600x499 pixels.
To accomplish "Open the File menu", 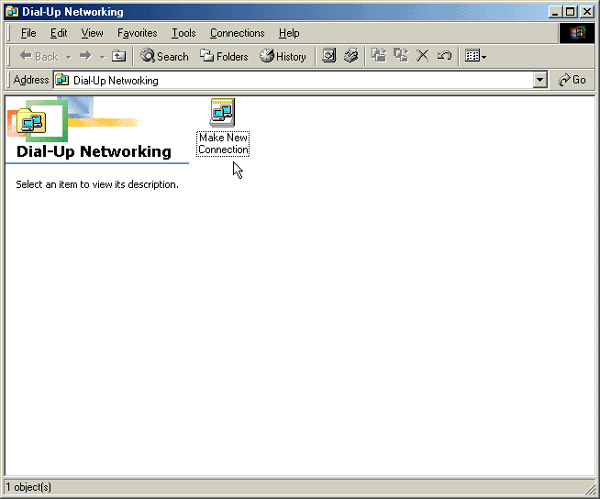I will tap(28, 33).
